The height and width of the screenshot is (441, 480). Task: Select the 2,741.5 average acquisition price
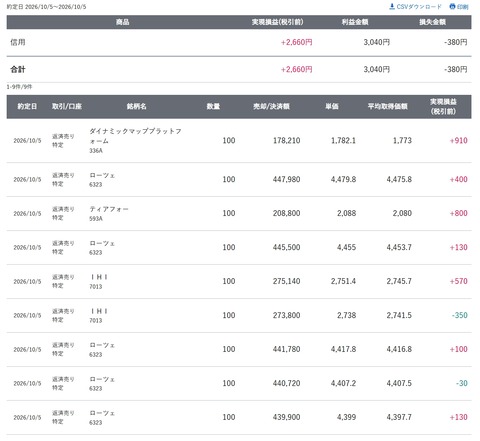399,315
